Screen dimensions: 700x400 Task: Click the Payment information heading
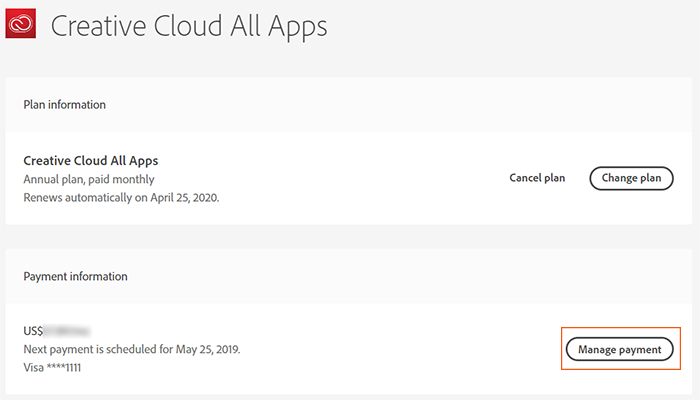pos(75,276)
